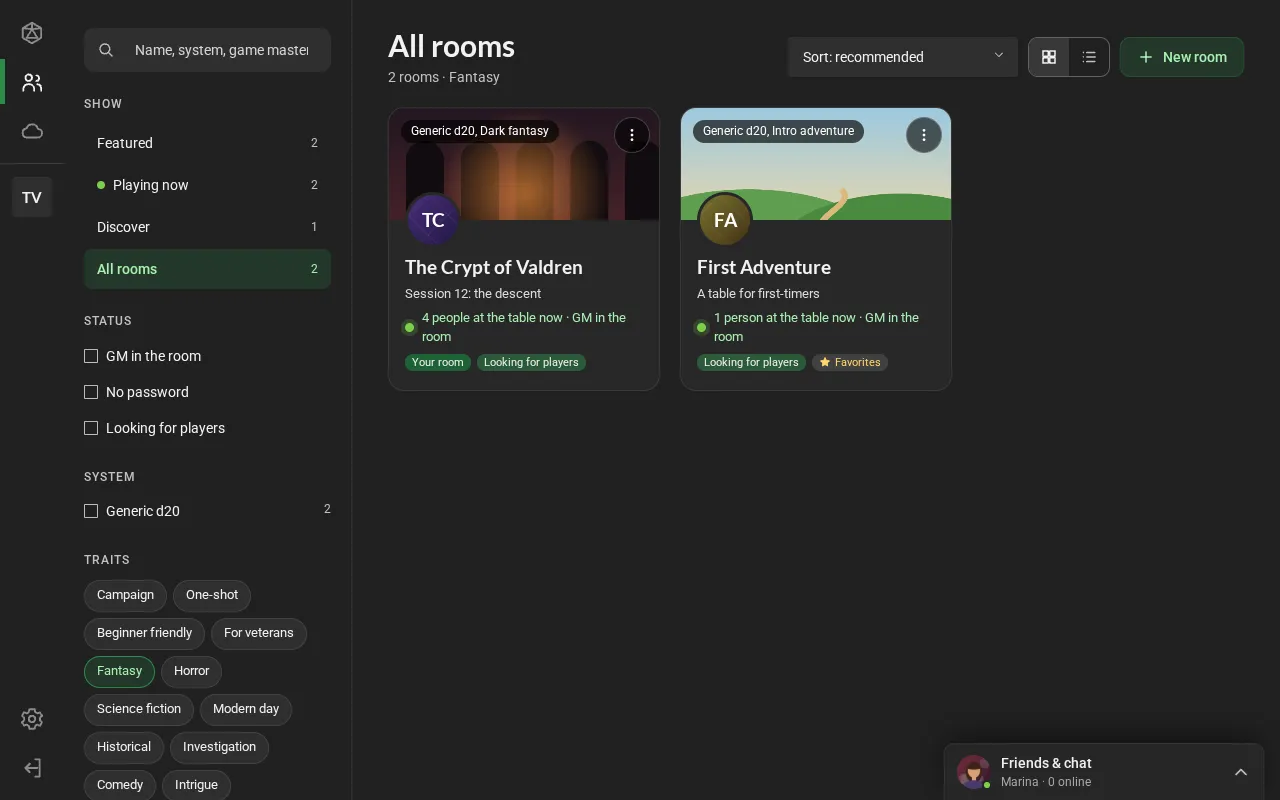Image resolution: width=1280 pixels, height=800 pixels.
Task: Toggle the Fantasy trait chip
Action: click(x=119, y=671)
